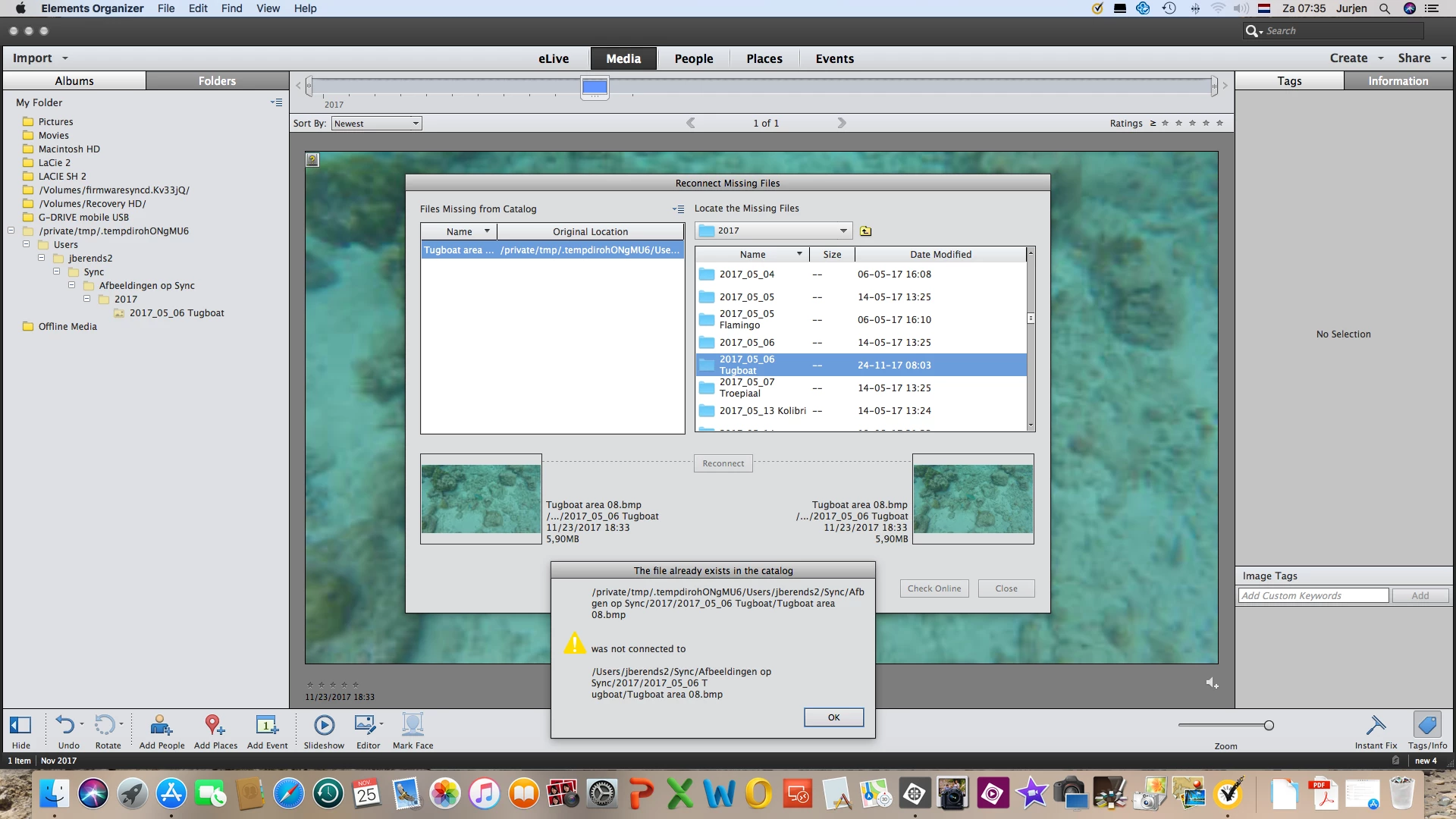1456x819 pixels.
Task: Open the 2017 folder location dropdown
Action: (x=773, y=231)
